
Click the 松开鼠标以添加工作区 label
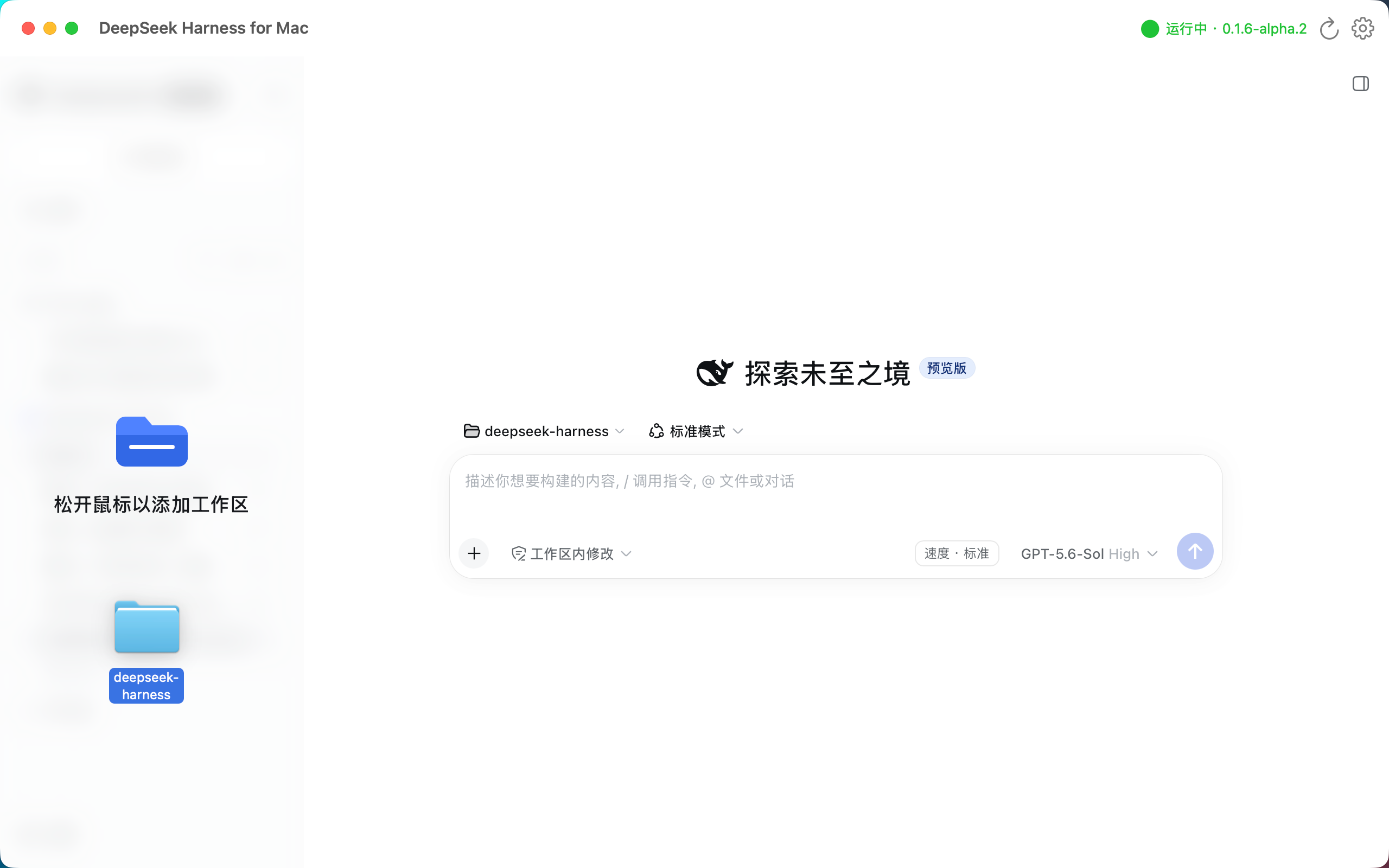(x=151, y=505)
